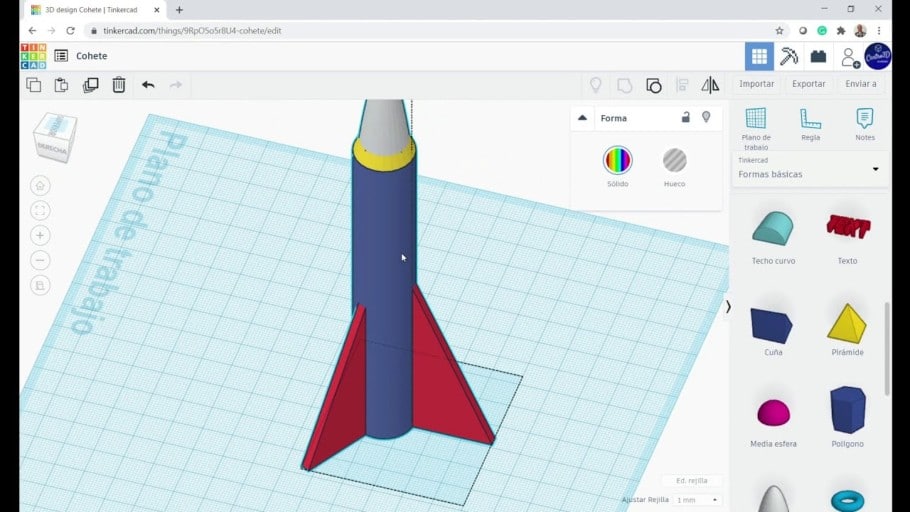Undo the last action
The width and height of the screenshot is (910, 512).
[x=148, y=85]
